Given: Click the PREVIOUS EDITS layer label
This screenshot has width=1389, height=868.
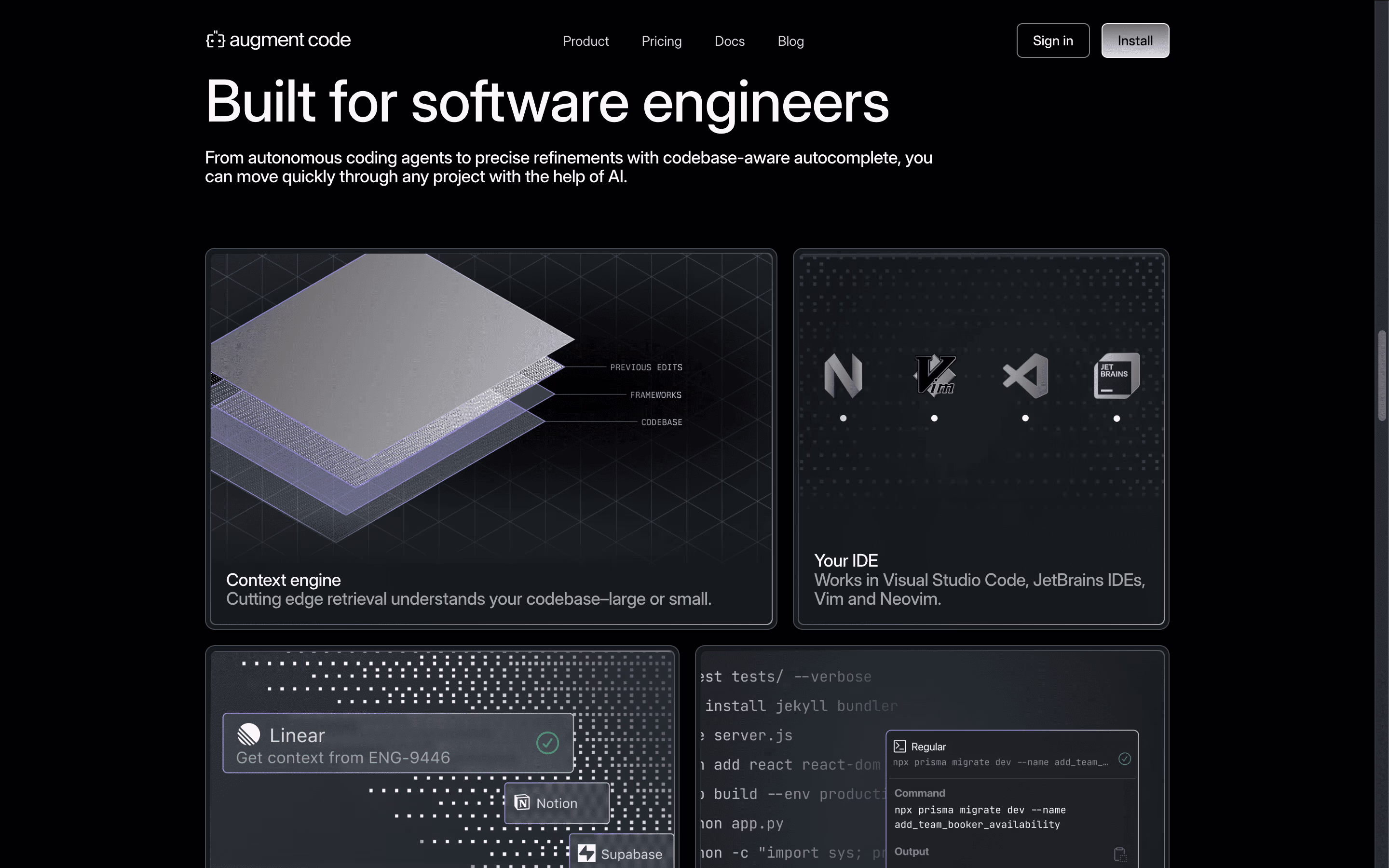Looking at the screenshot, I should [646, 367].
